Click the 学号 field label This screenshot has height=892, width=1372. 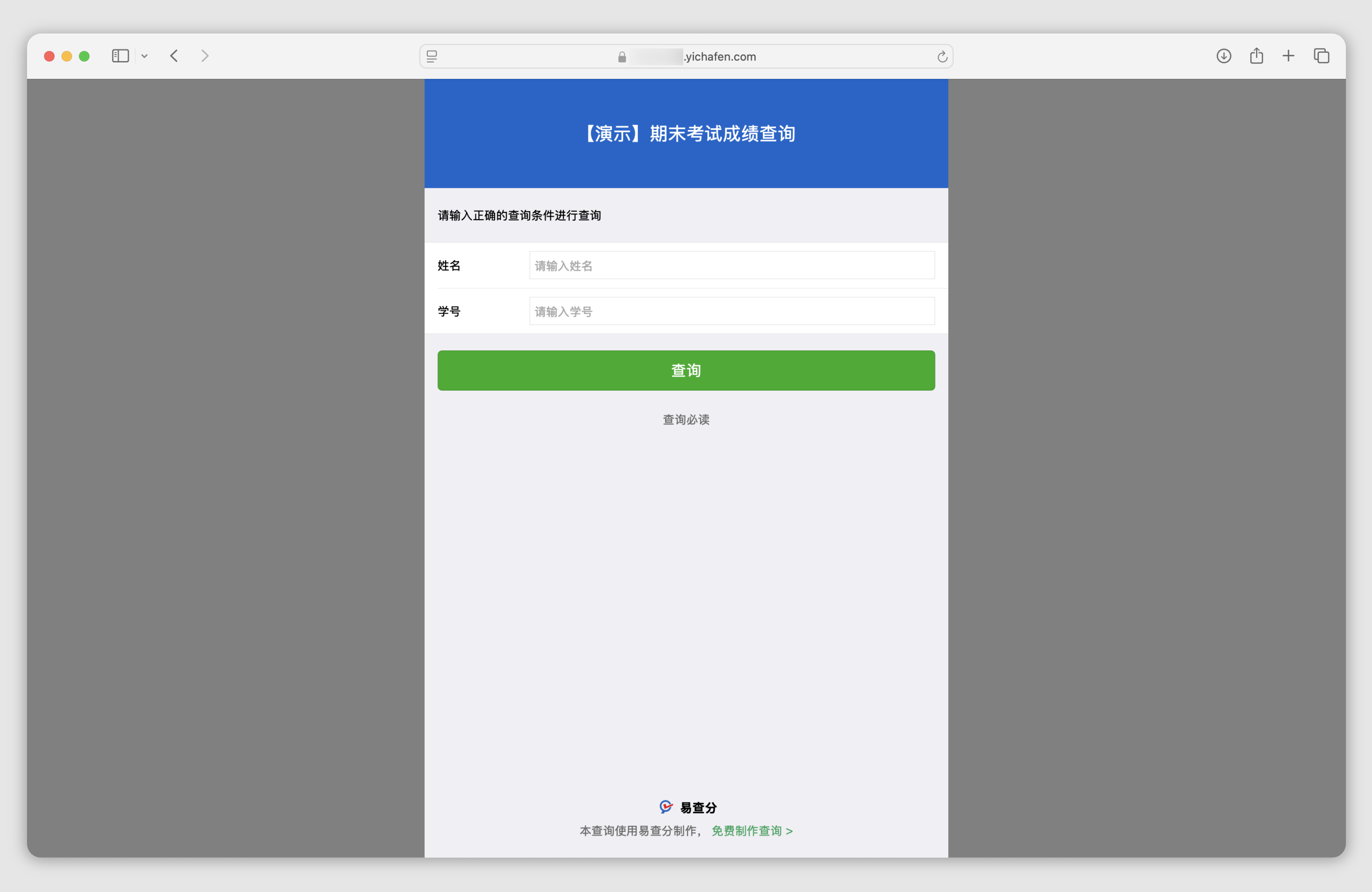448,312
